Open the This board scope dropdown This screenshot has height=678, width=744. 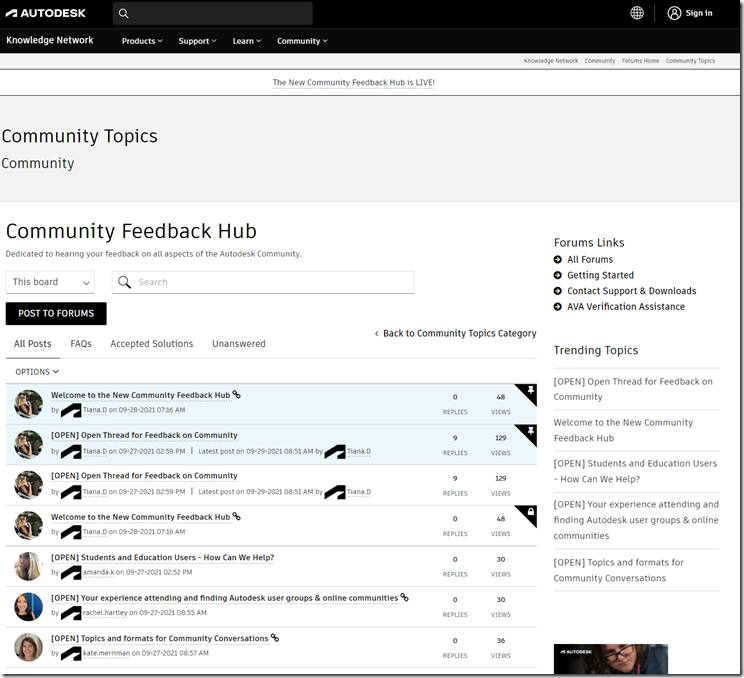coord(50,282)
